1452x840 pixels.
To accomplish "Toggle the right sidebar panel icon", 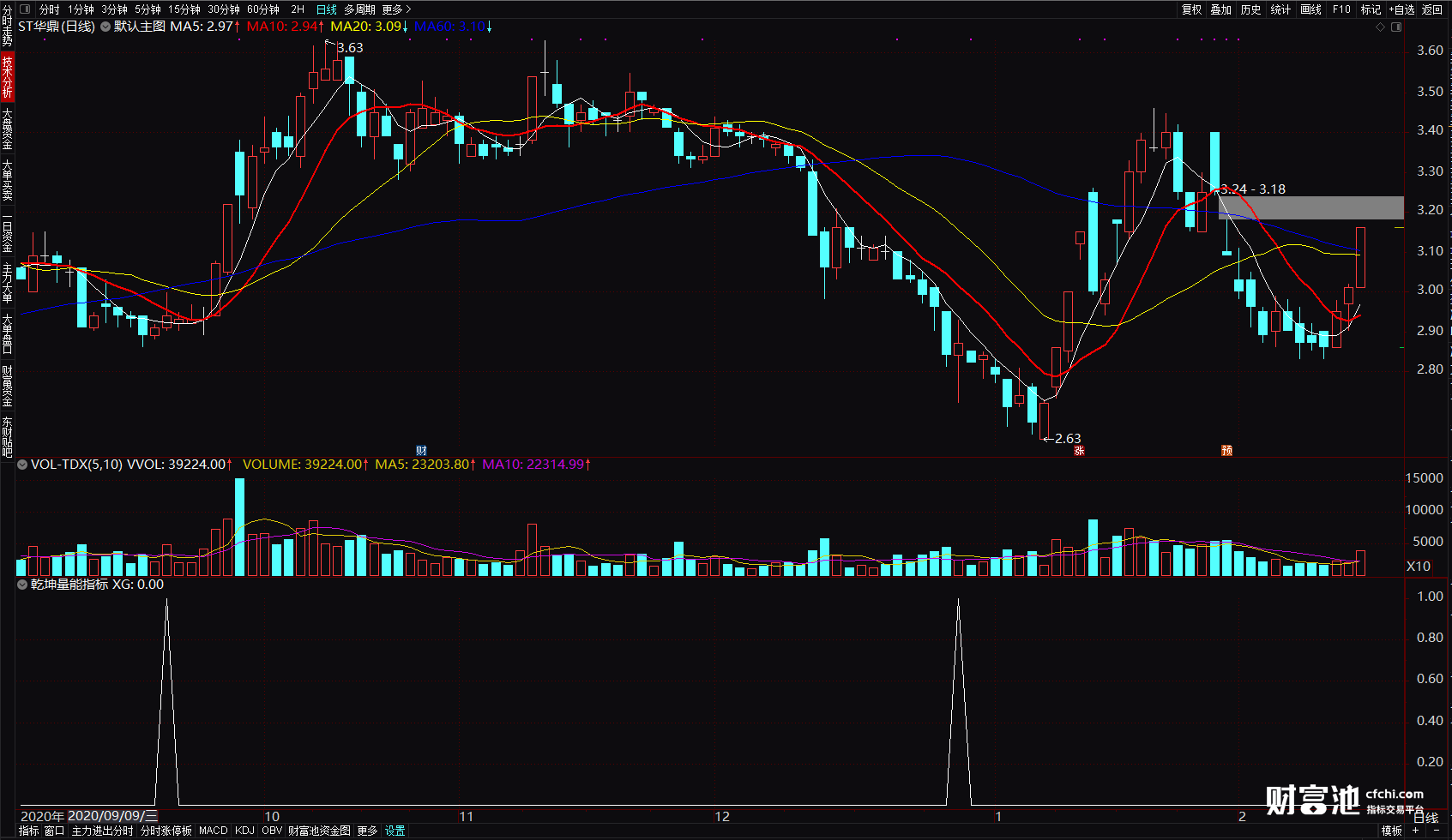I will (1396, 27).
